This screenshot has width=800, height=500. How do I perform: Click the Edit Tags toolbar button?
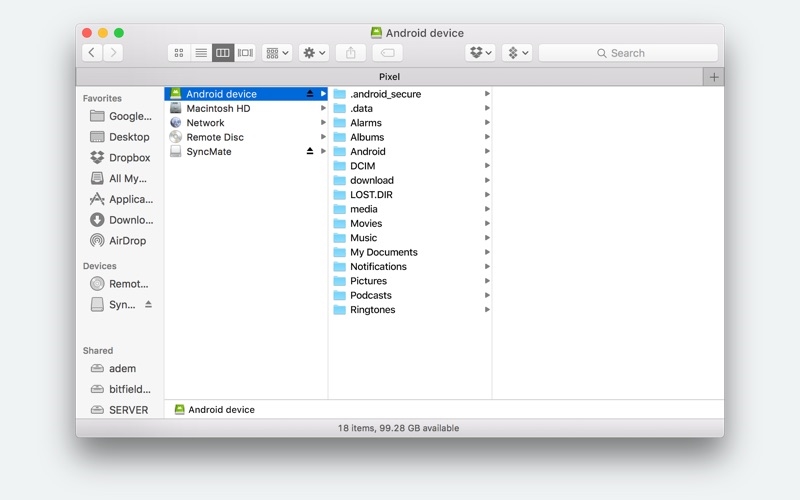point(387,53)
